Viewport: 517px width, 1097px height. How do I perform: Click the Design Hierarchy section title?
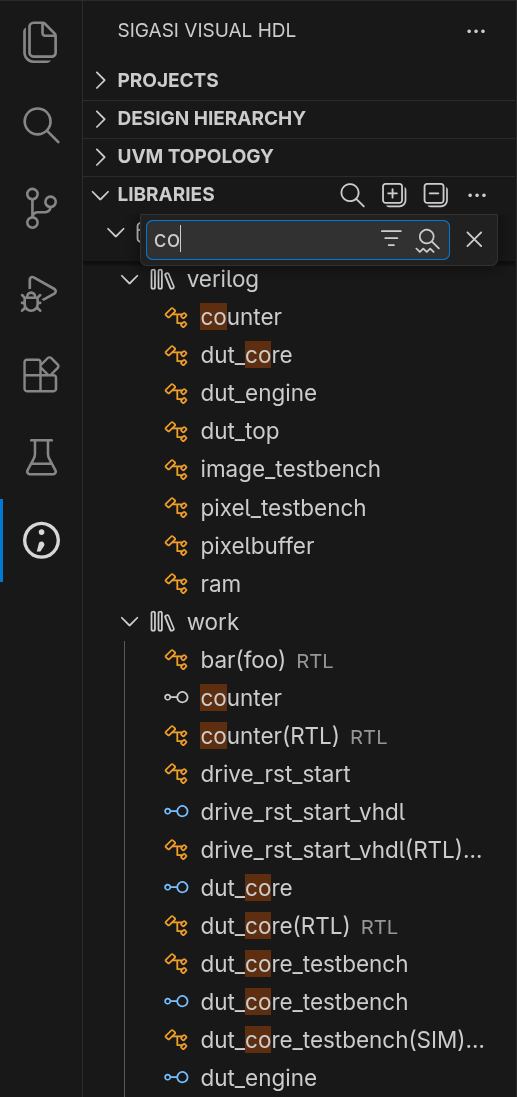211,118
